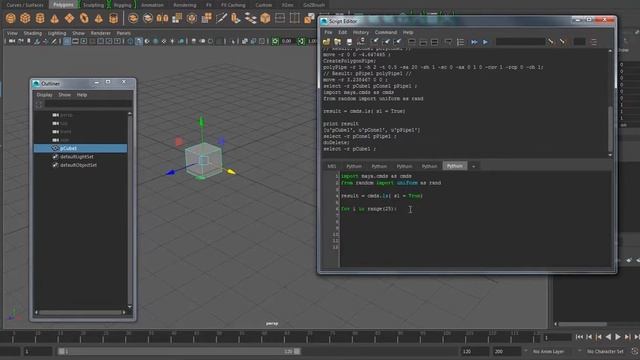640x360 pixels.
Task: Switch to the Sculpting shelf tab
Action: (x=93, y=5)
